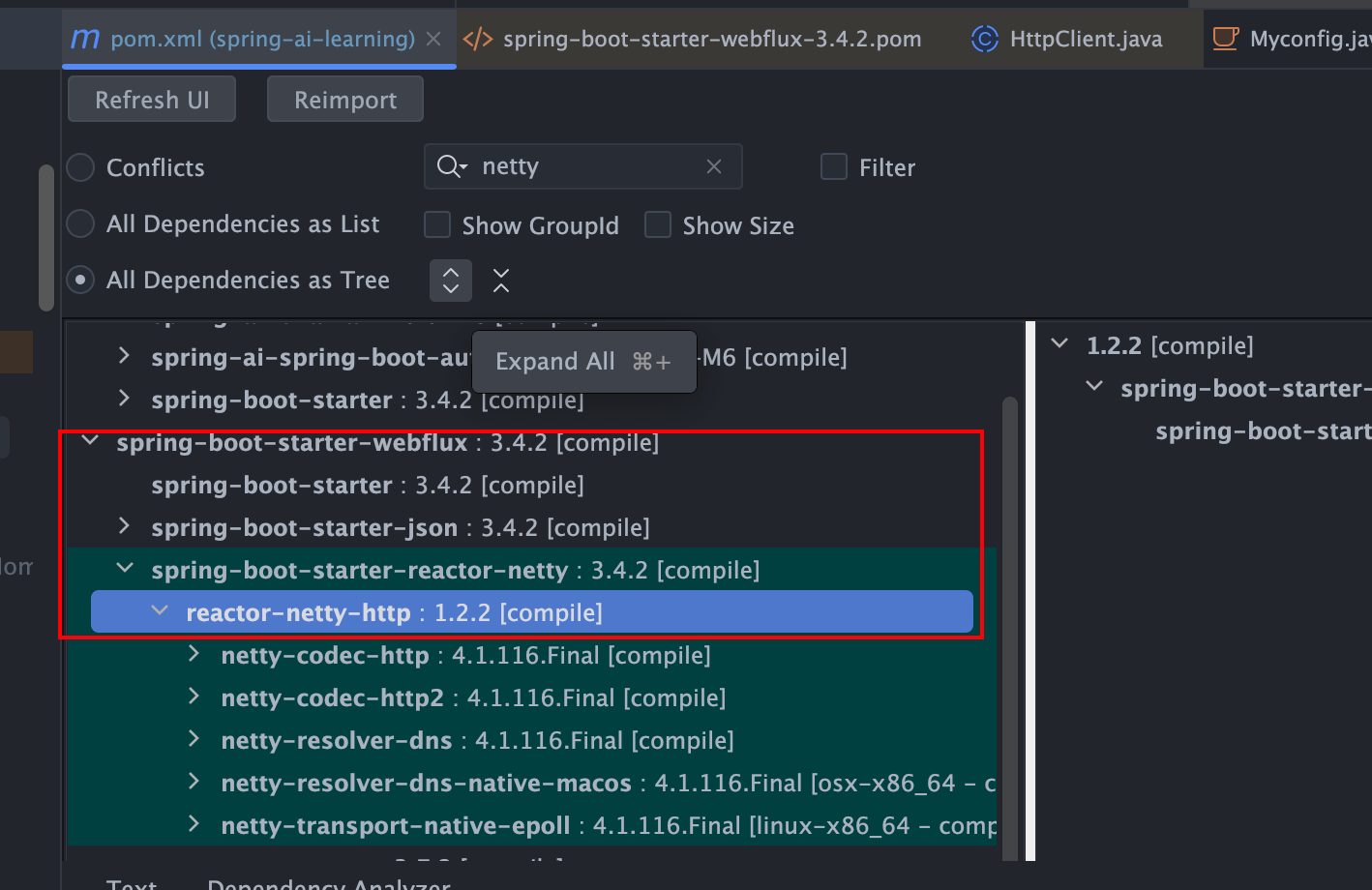Collapse 1.2.2 [compile] node in right pane
This screenshot has height=890, width=1372.
click(x=1059, y=344)
